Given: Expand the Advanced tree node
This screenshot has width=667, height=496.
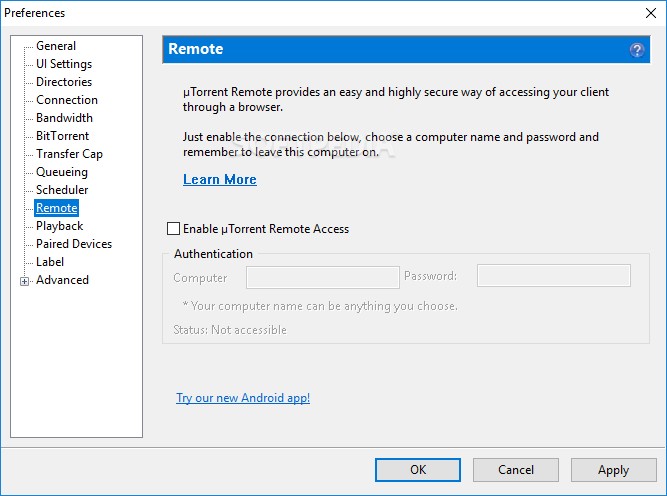Looking at the screenshot, I should pos(24,281).
